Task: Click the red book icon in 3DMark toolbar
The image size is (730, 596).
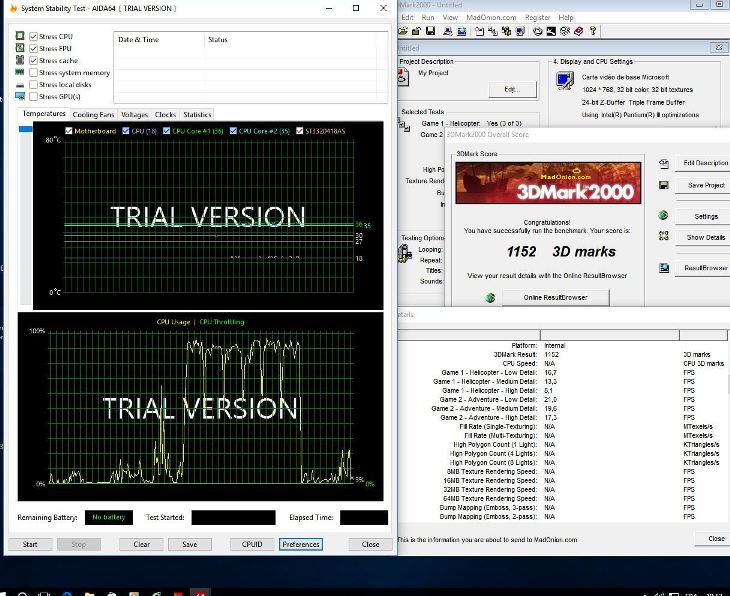Action: 579,31
